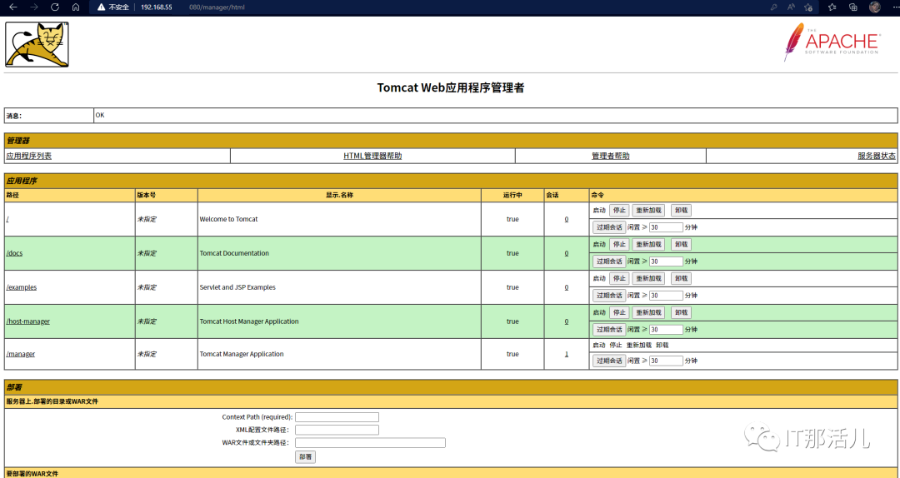900x478 pixels.
Task: Undeploy the /docs application with 卸载
Action: pos(681,244)
